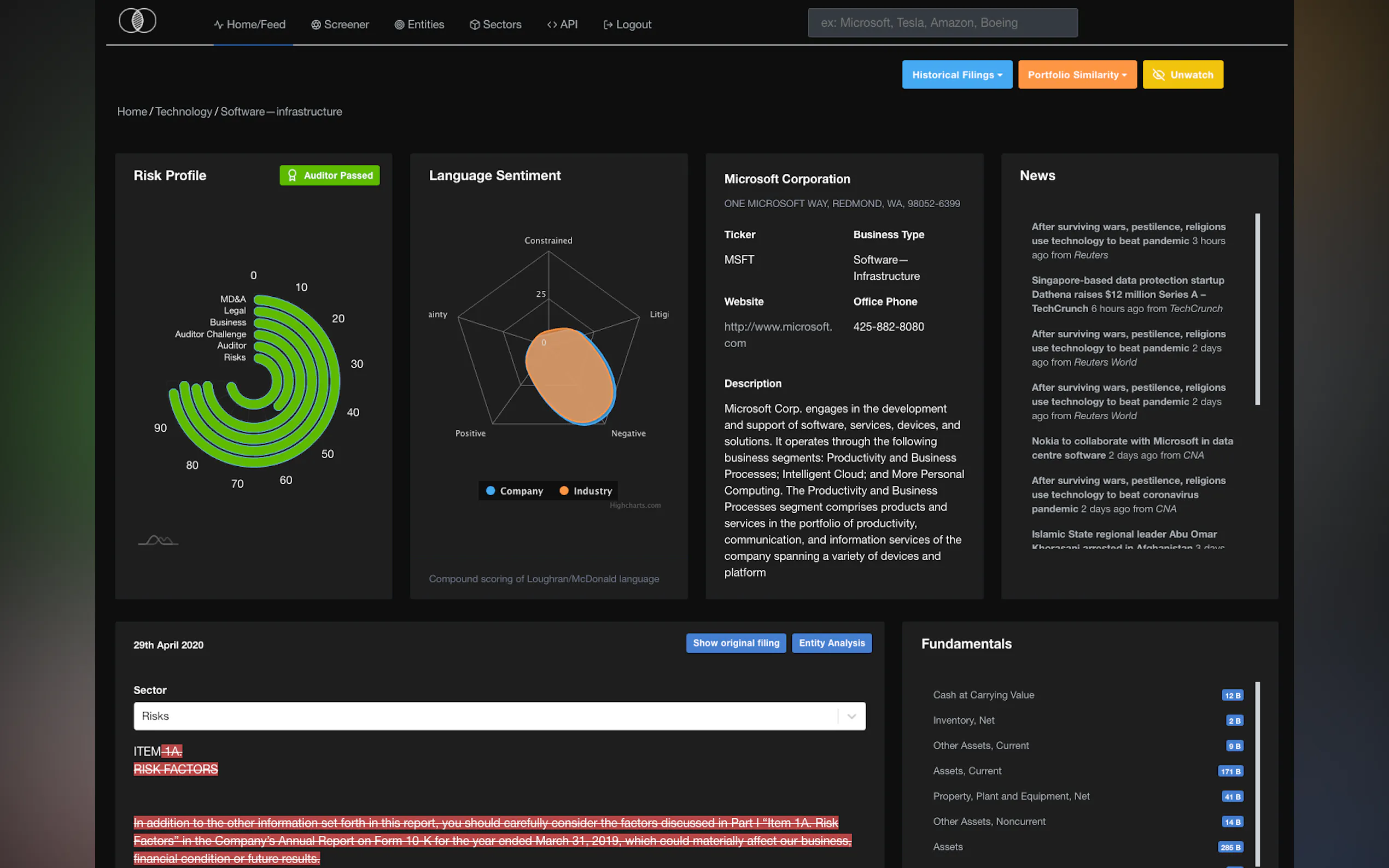
Task: Click the Fundamentals panel scrollbar
Action: [1258, 773]
